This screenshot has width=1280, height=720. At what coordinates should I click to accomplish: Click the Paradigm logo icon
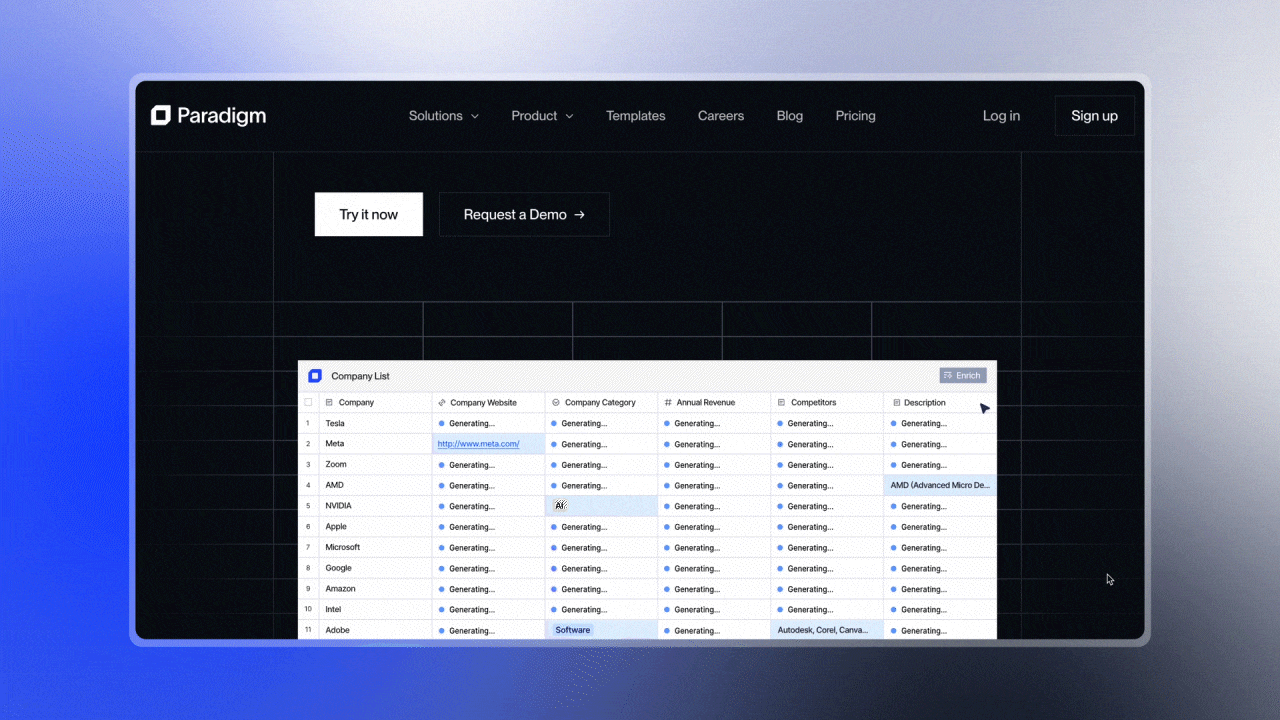click(x=160, y=115)
